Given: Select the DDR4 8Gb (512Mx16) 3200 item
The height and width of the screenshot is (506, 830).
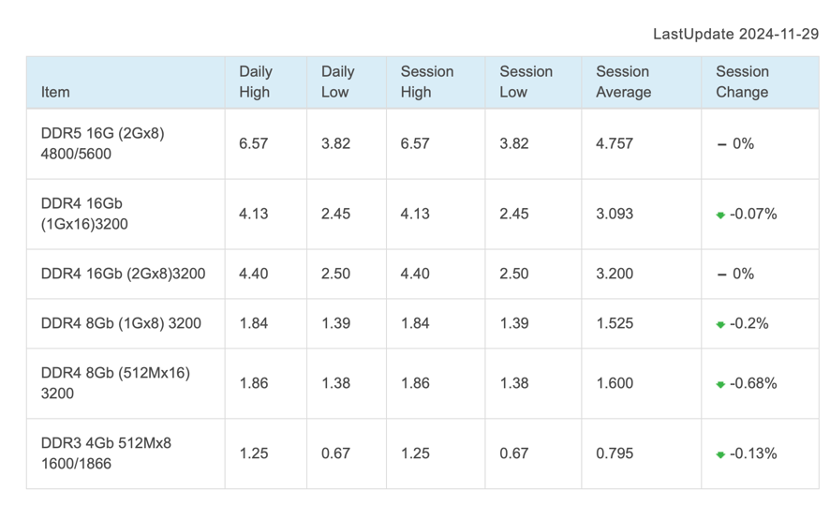Looking at the screenshot, I should pos(115,383).
